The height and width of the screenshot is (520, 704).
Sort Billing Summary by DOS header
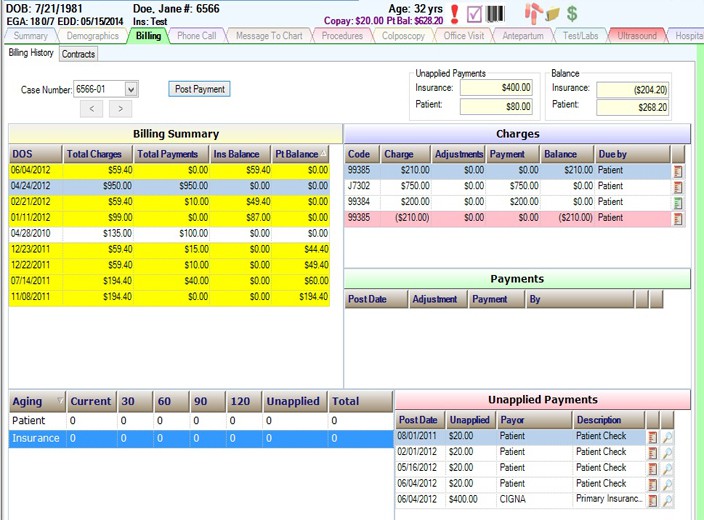tap(35, 154)
